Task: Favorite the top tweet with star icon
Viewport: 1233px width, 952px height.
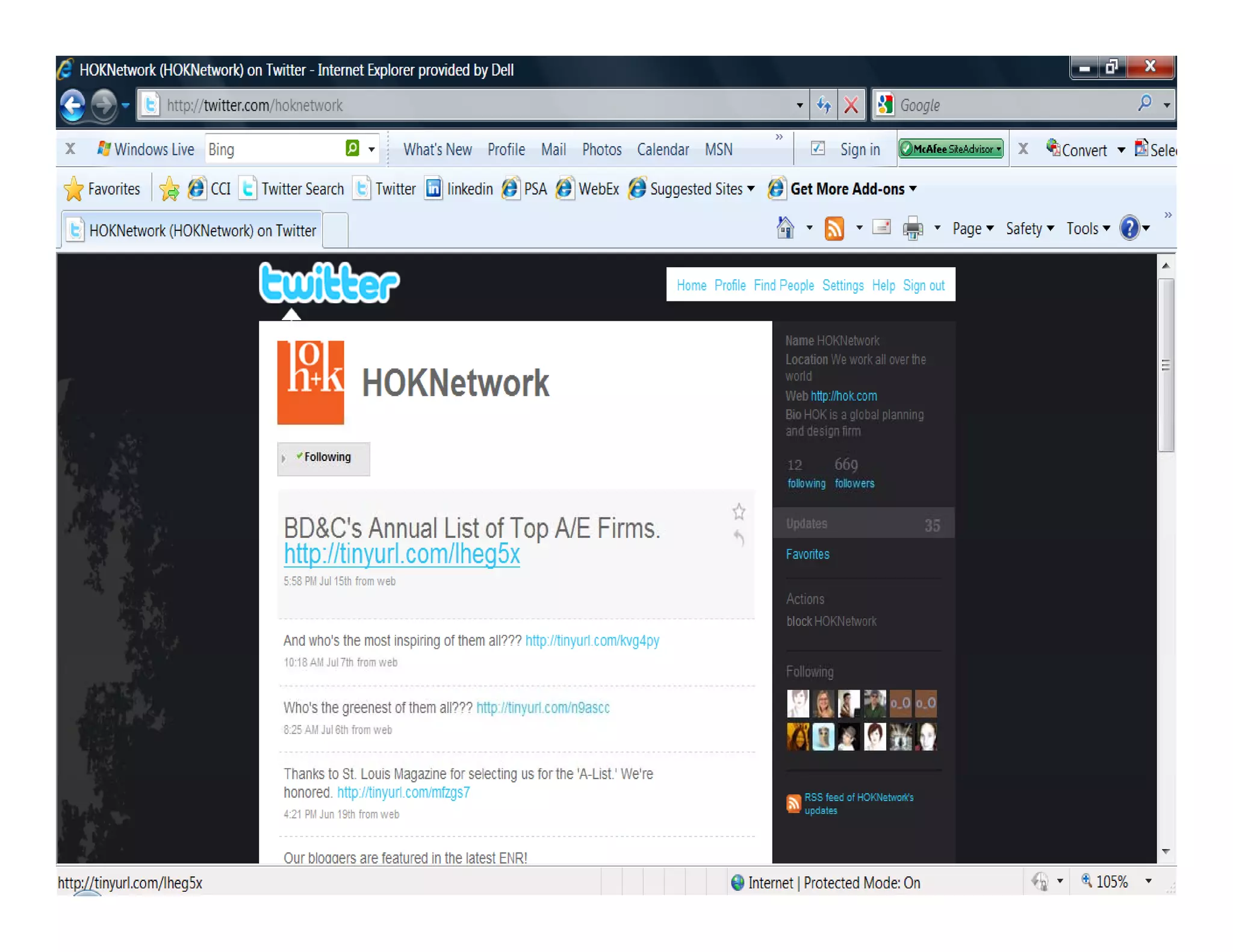Action: (739, 512)
